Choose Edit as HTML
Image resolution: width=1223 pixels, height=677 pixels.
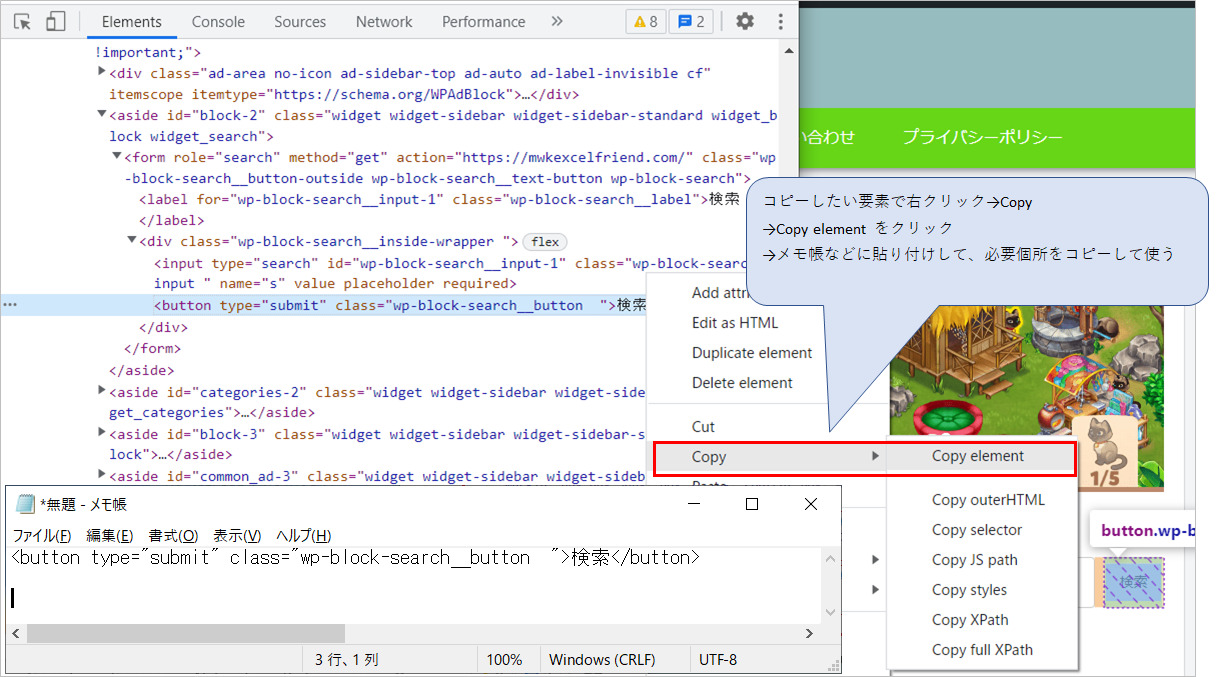(735, 323)
